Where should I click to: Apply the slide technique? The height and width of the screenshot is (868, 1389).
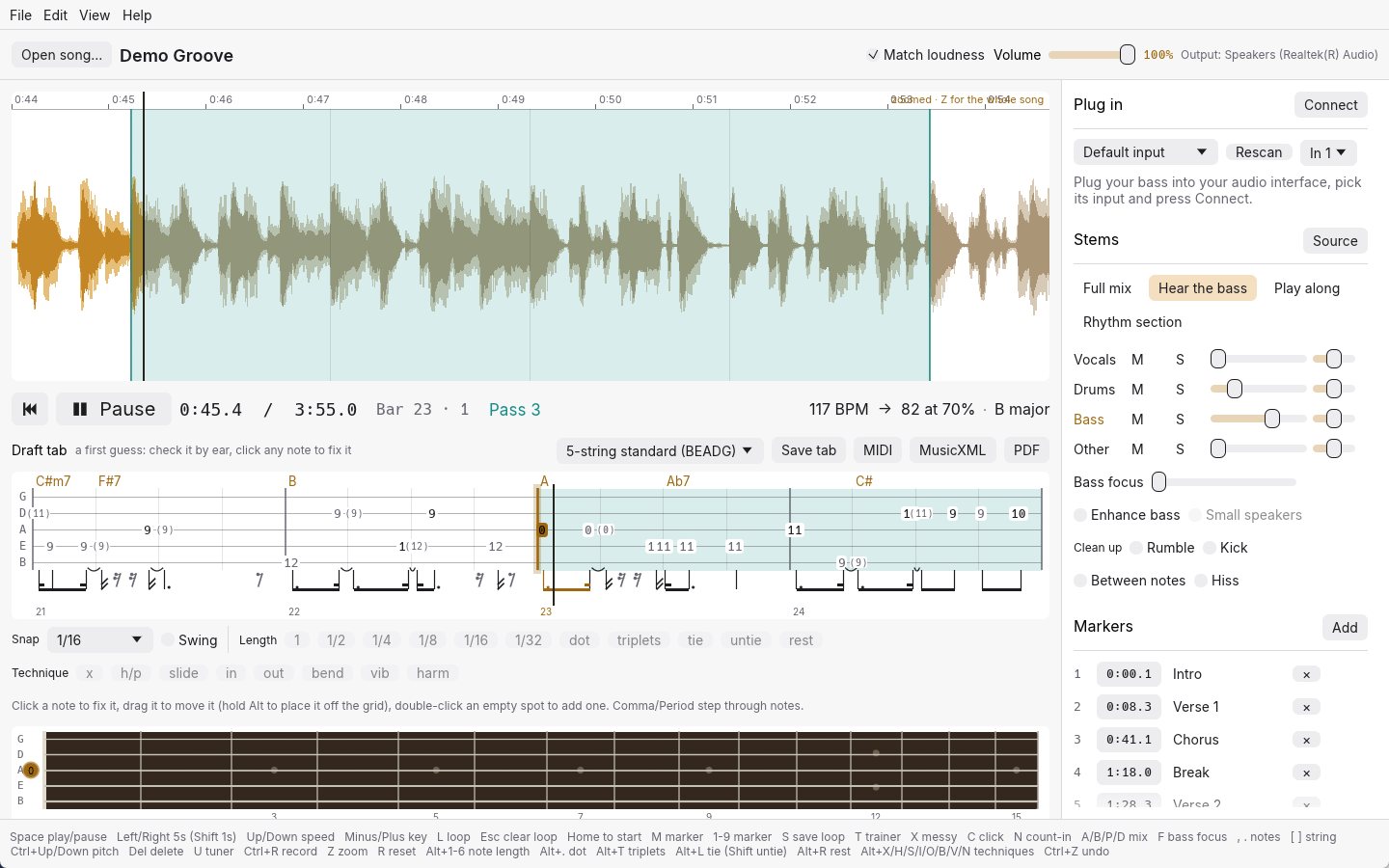pyautogui.click(x=183, y=673)
